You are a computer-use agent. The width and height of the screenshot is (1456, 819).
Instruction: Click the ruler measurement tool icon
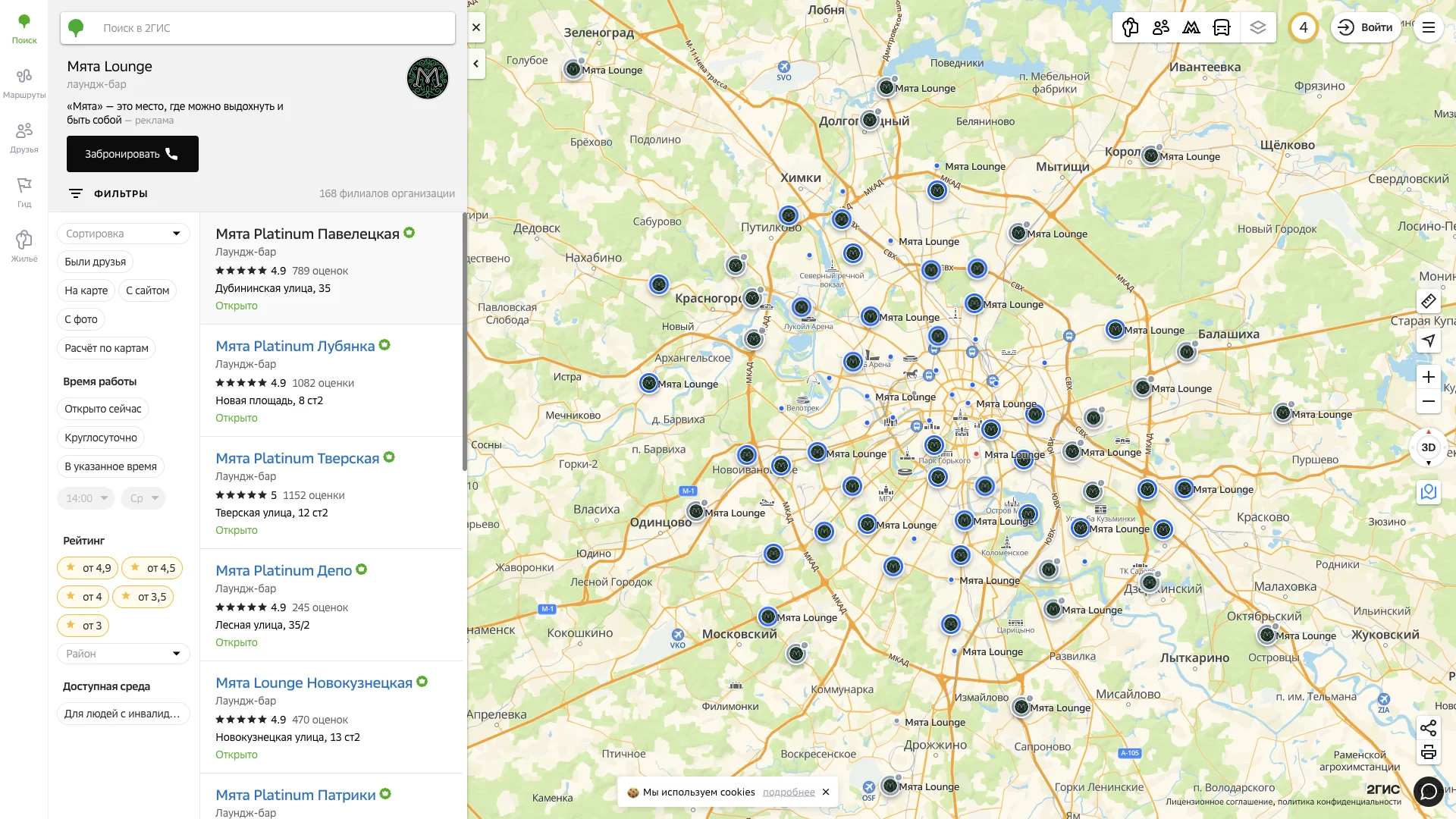point(1428,301)
